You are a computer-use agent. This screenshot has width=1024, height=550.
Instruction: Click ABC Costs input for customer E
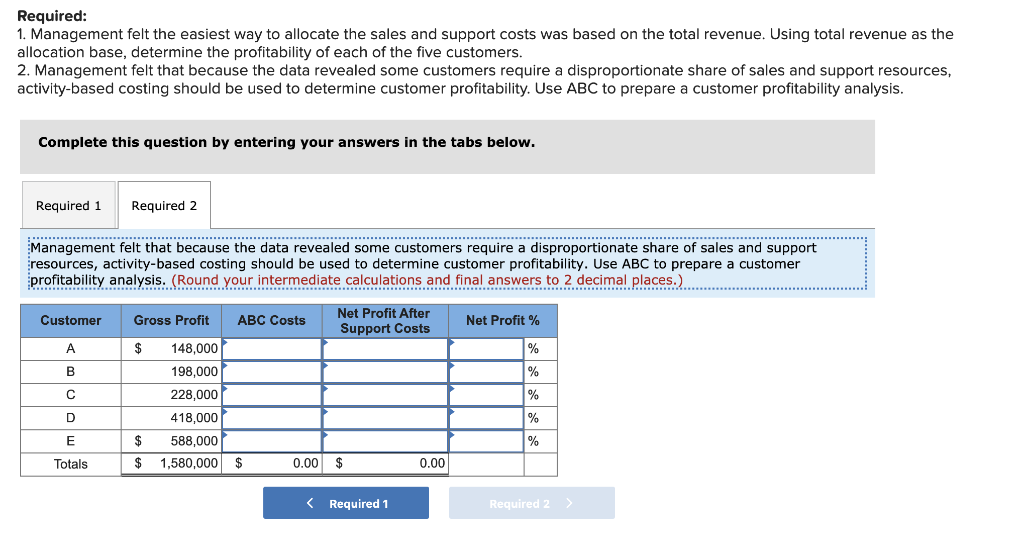[272, 441]
